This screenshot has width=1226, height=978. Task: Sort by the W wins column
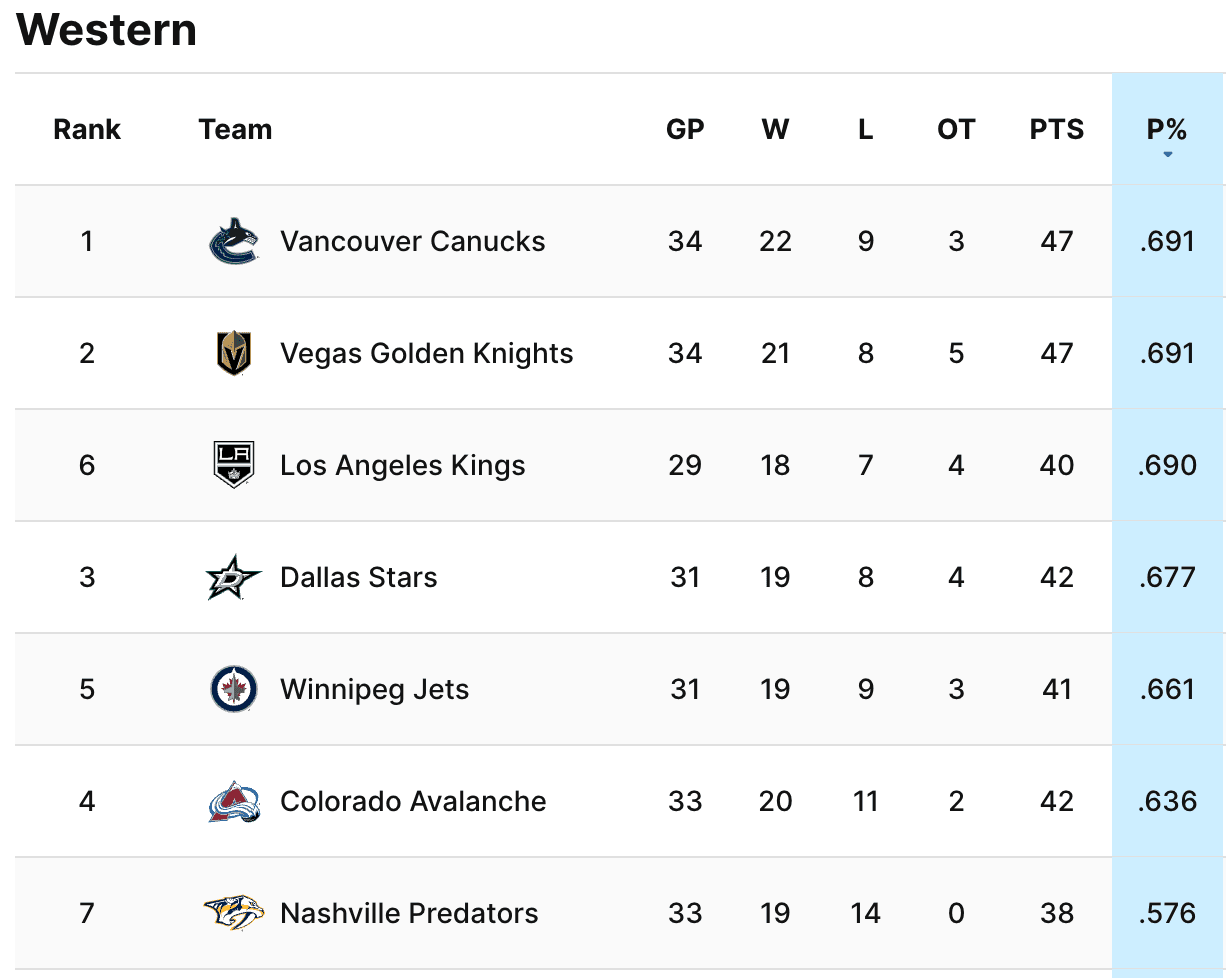pos(775,129)
